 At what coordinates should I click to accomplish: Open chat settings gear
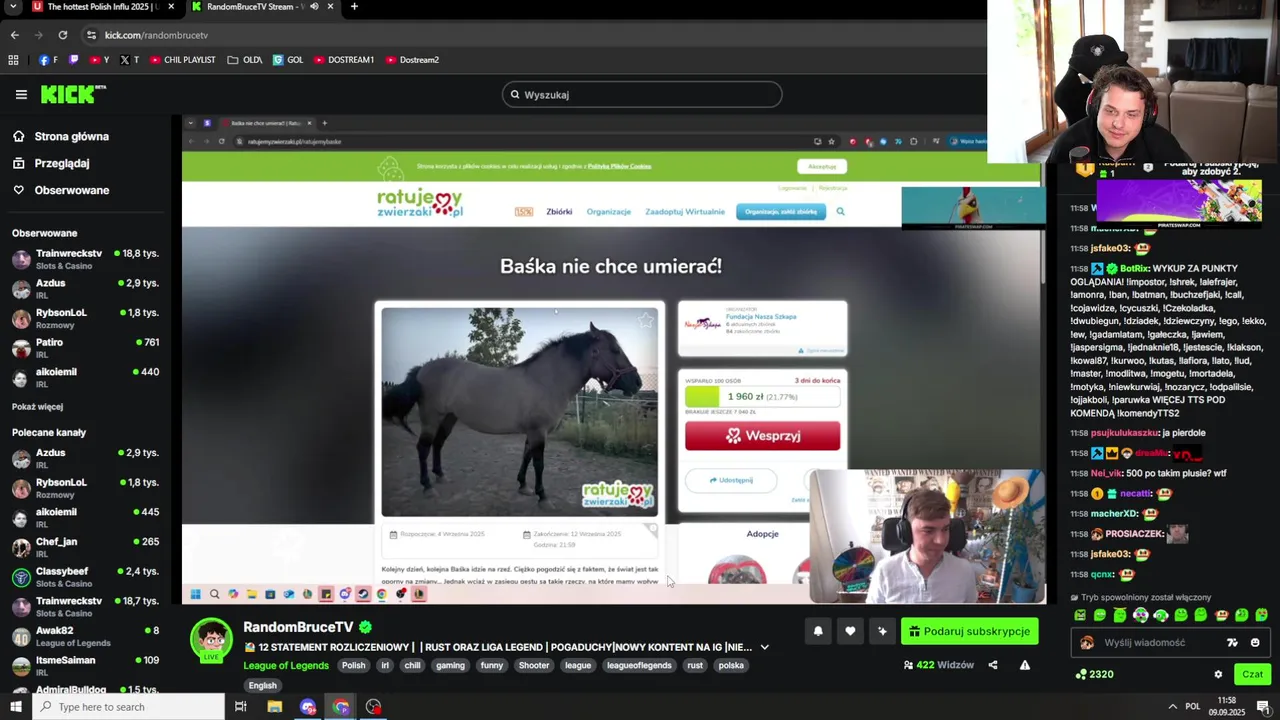click(x=1218, y=674)
